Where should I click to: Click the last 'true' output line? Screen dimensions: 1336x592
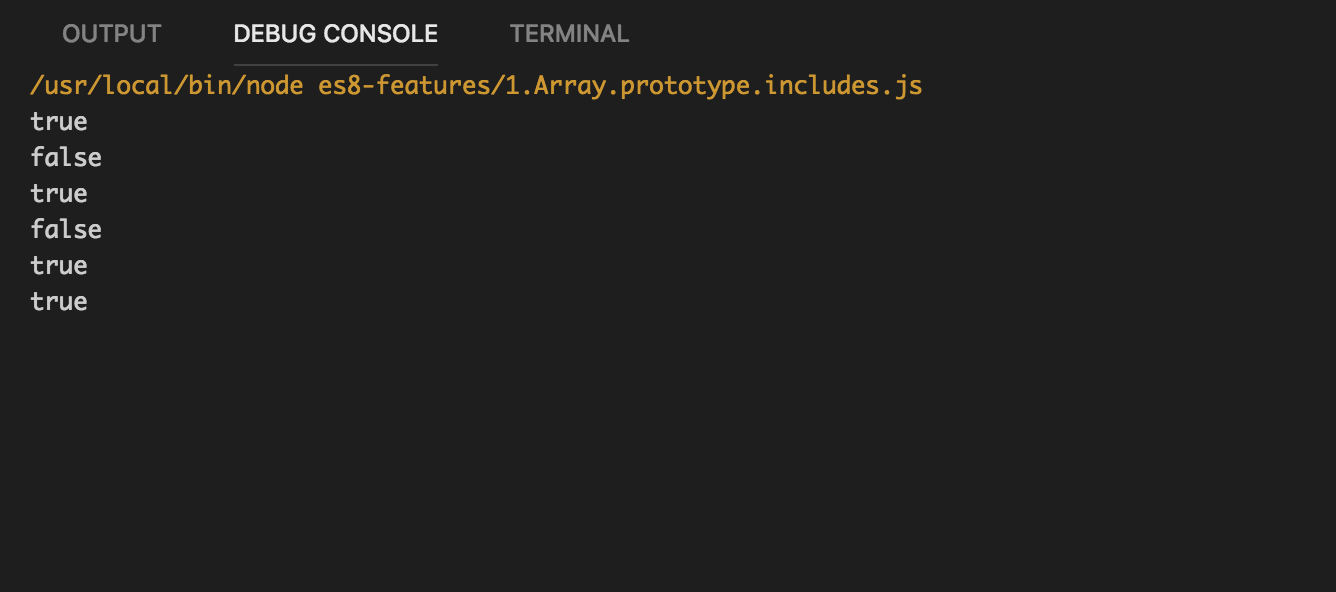coord(58,301)
